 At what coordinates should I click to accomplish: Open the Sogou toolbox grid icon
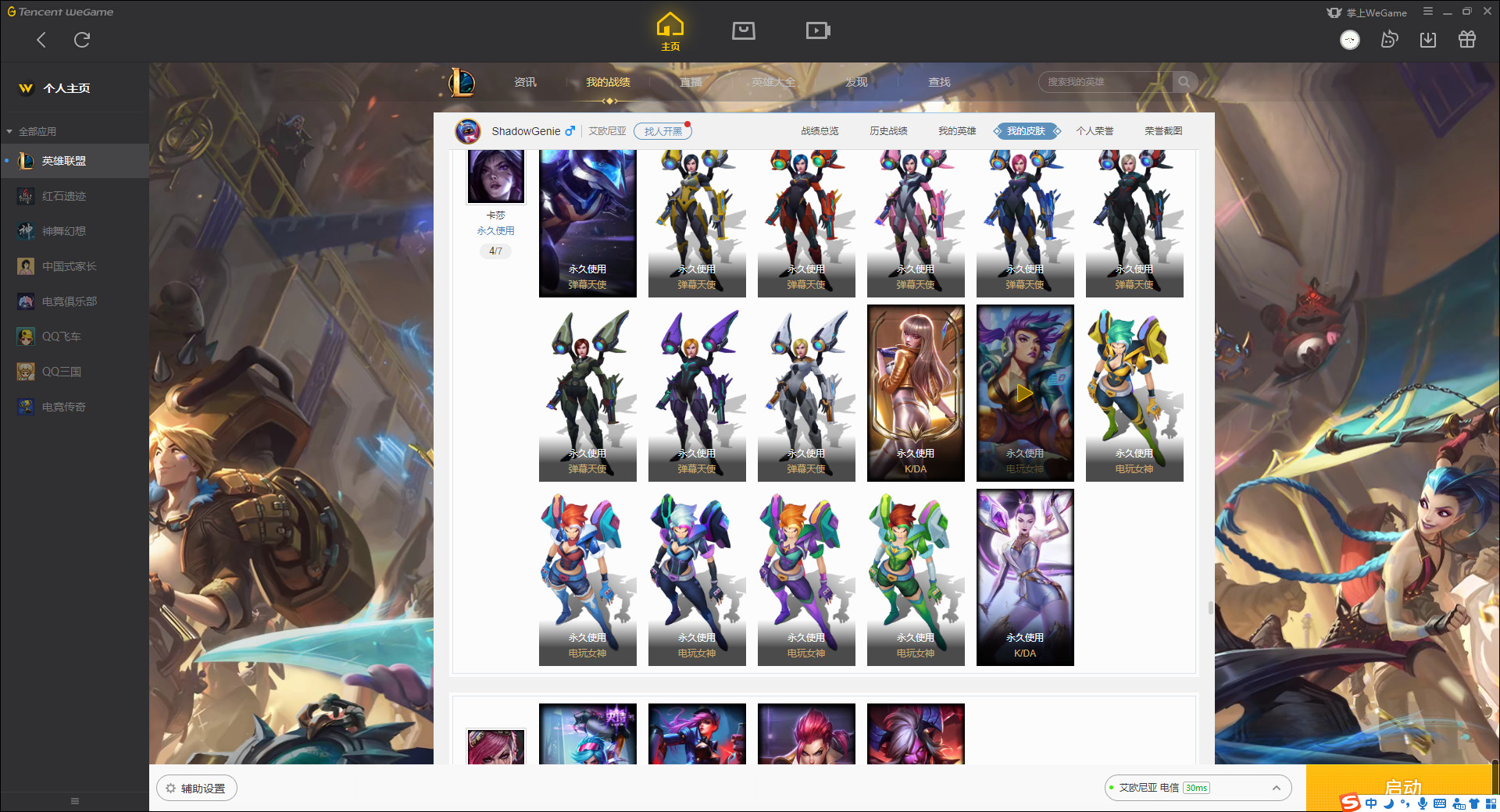1491,803
